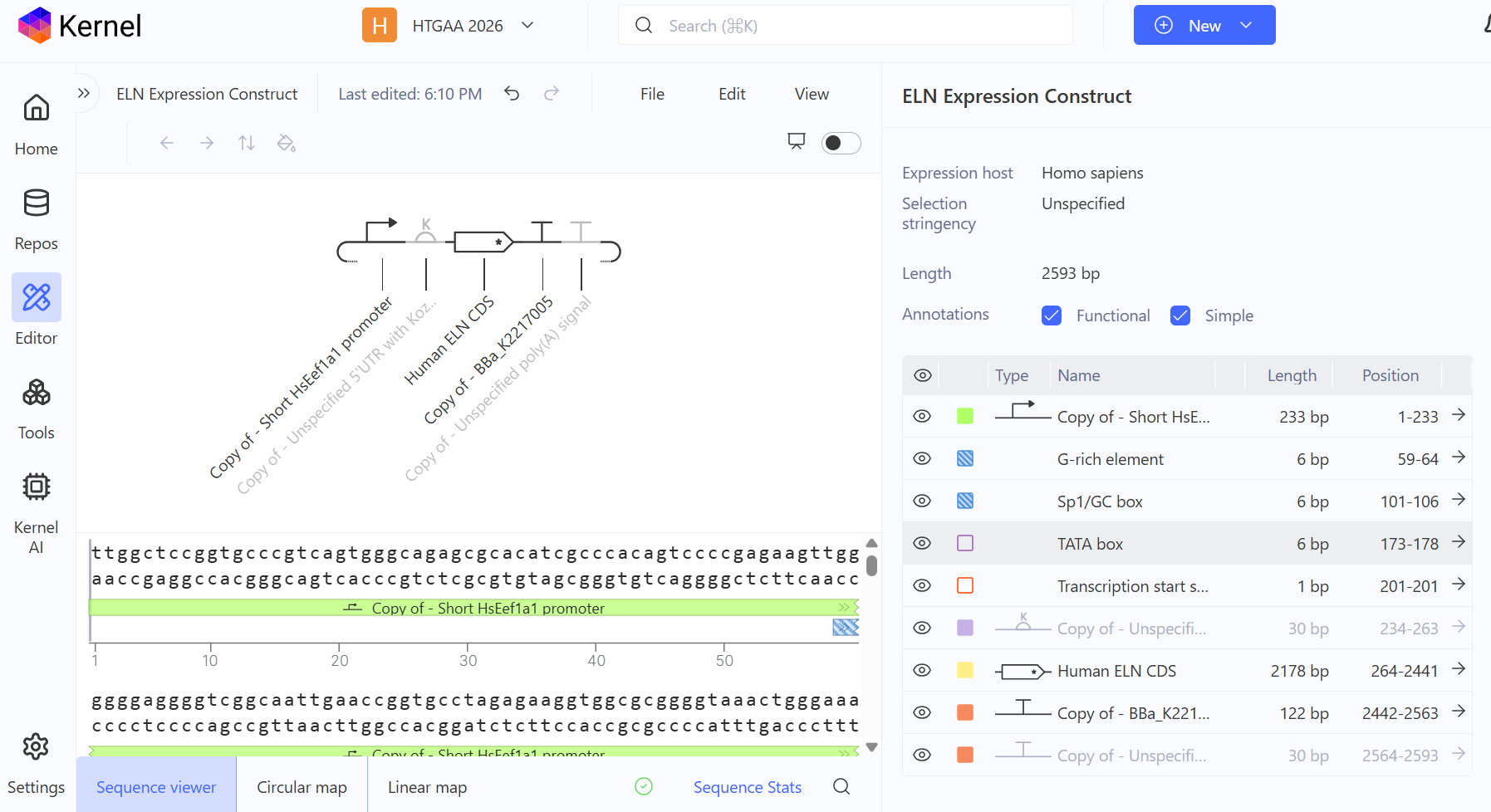Select the Sequence viewer tab
This screenshot has width=1491, height=812.
(156, 786)
